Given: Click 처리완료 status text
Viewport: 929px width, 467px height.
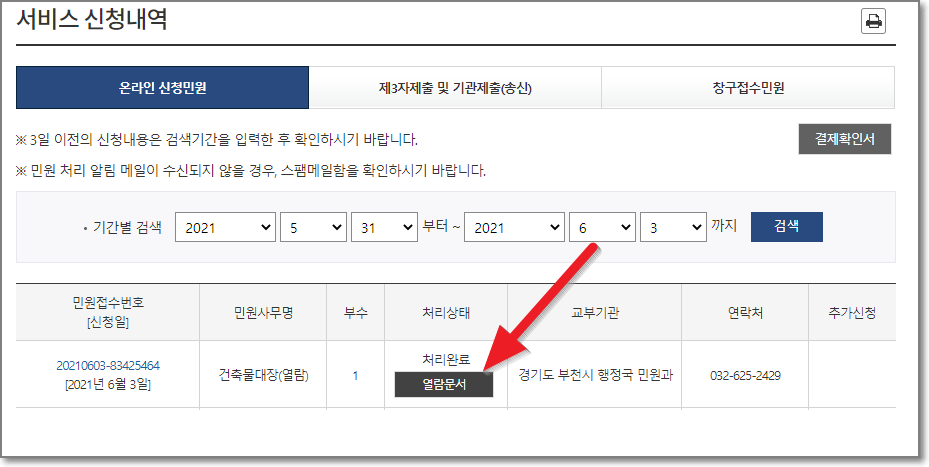Looking at the screenshot, I should tap(446, 360).
